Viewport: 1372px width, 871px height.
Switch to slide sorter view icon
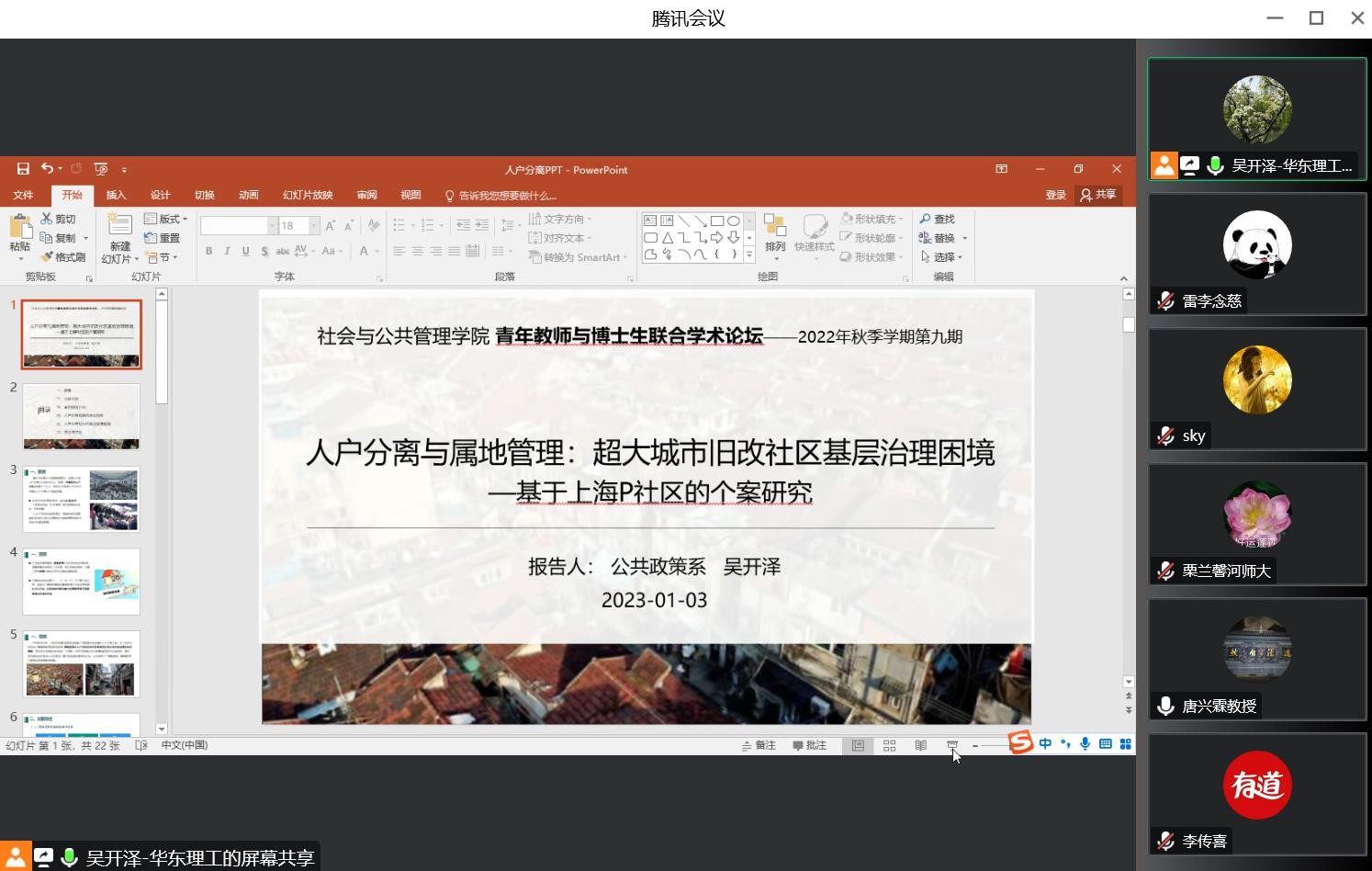[x=889, y=745]
